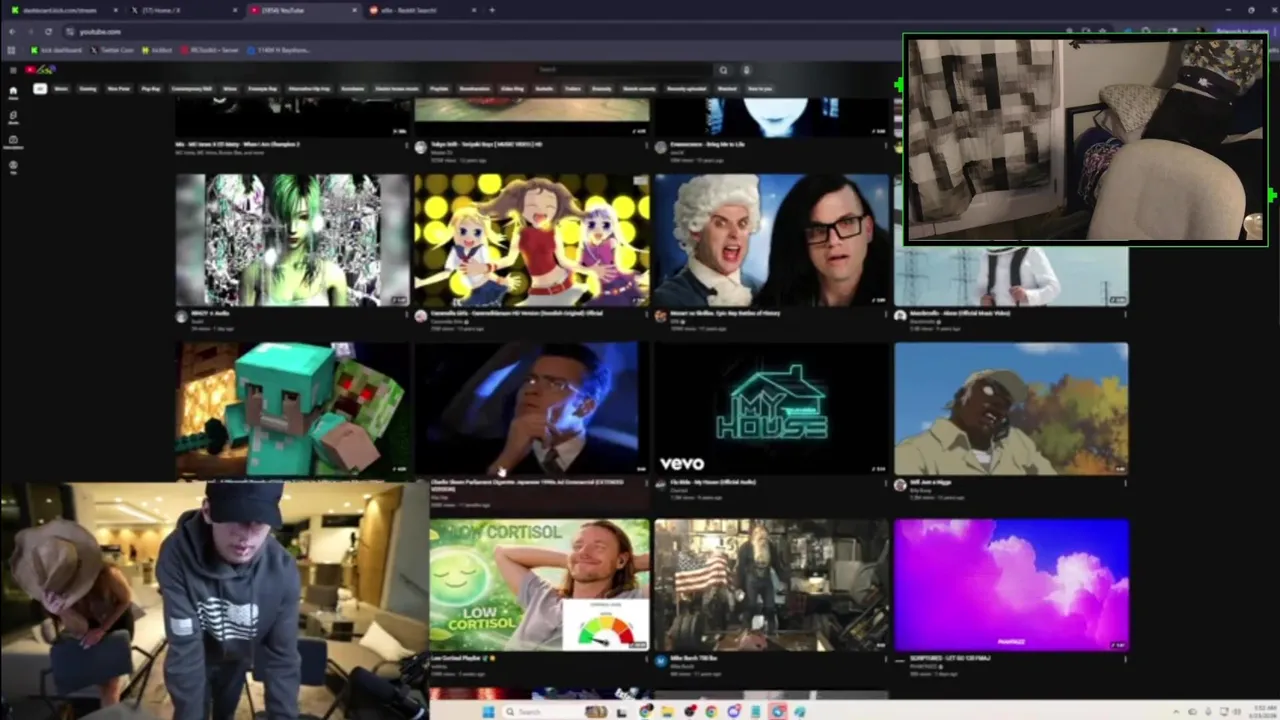Click the channel avatar beside the Flo Rida My House video
The height and width of the screenshot is (720, 1280).
[x=660, y=485]
